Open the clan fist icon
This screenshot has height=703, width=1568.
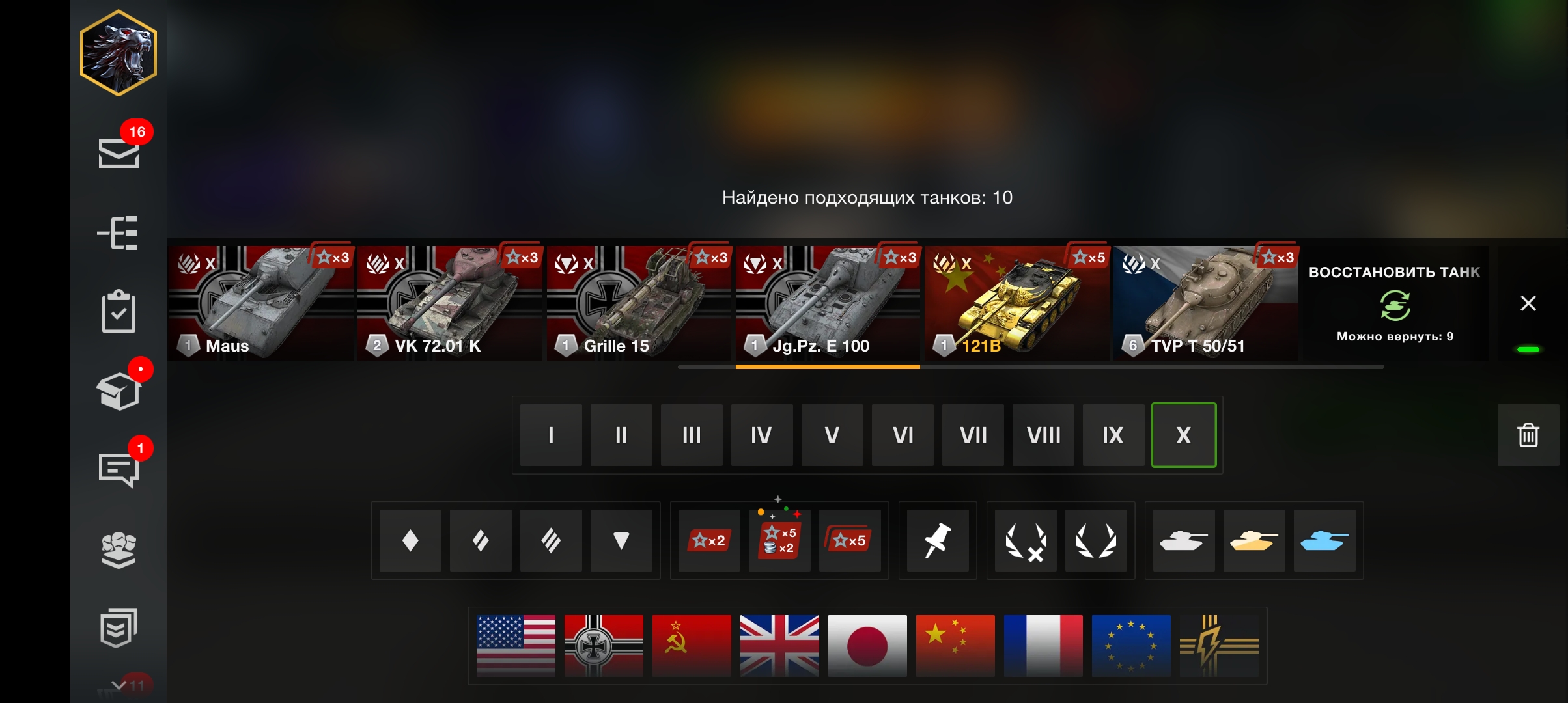tap(119, 550)
